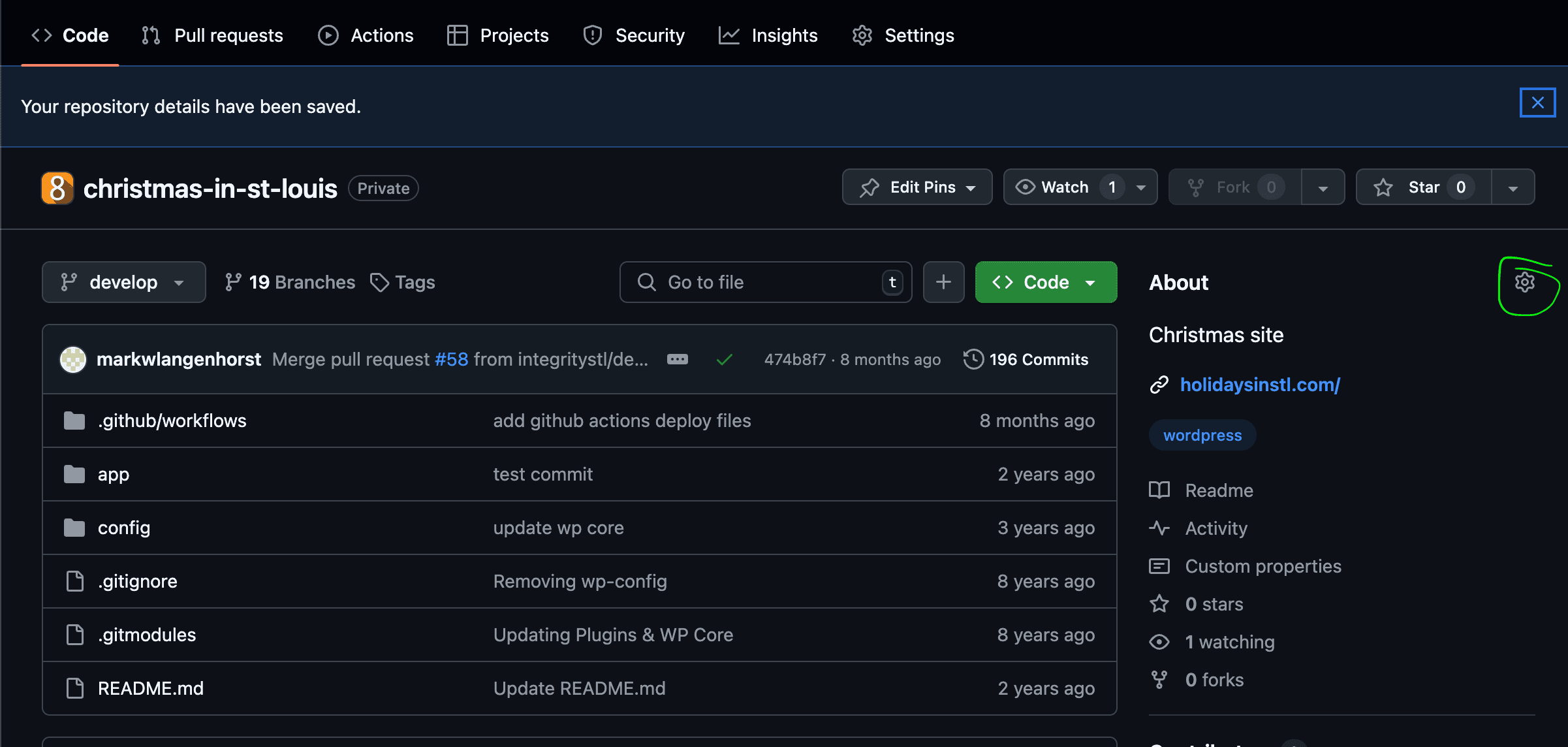The height and width of the screenshot is (747, 1568).
Task: Click the Custom properties icon
Action: [x=1159, y=566]
